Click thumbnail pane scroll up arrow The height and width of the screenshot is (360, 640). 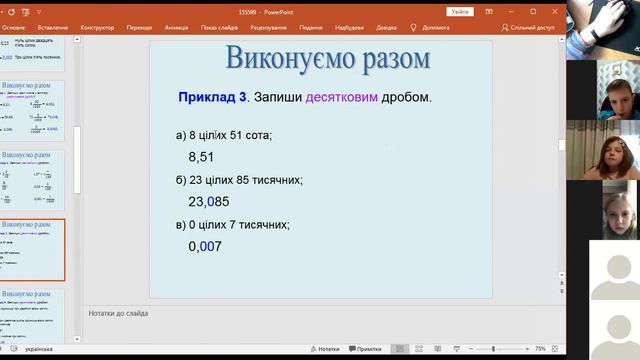tap(77, 40)
